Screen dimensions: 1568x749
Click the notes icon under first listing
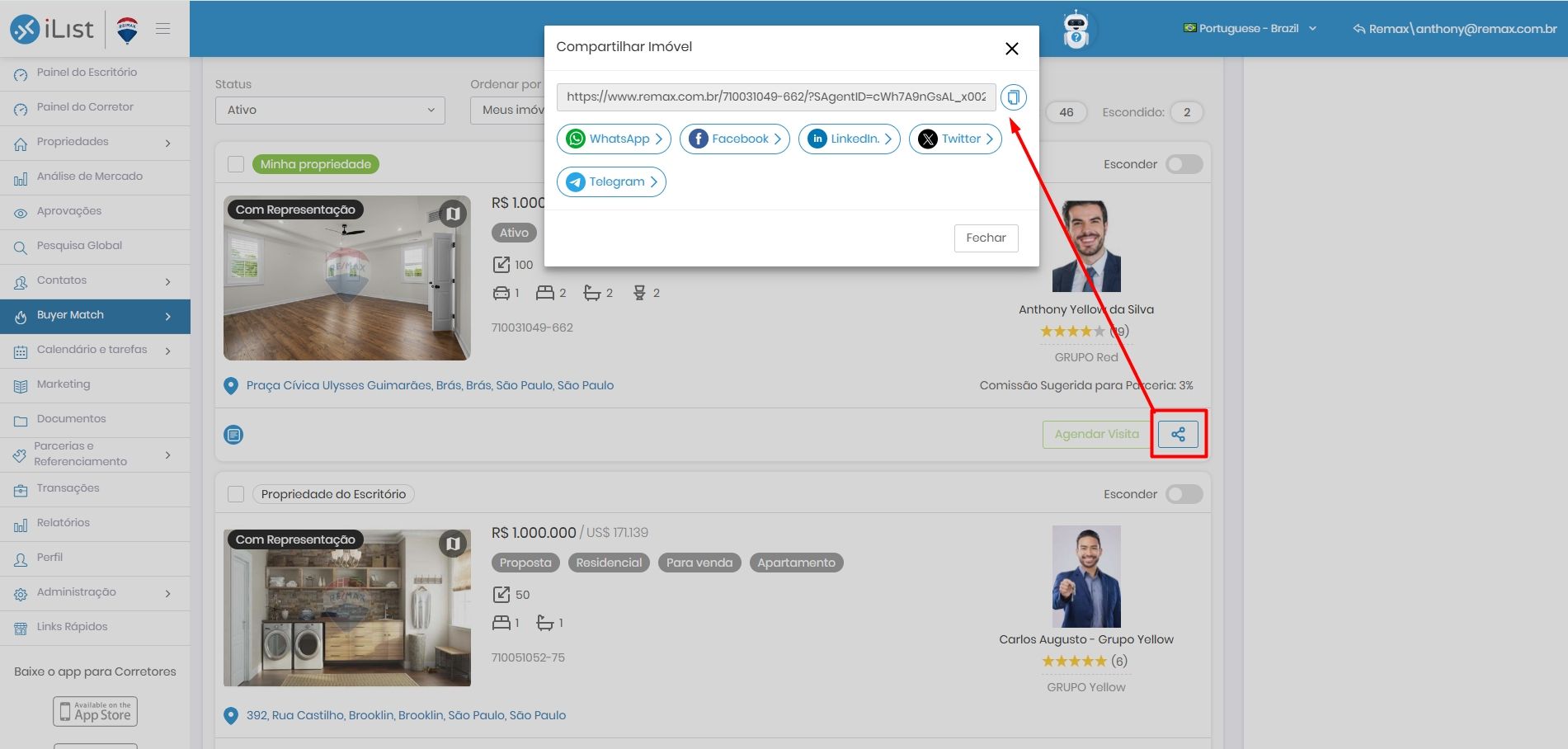pyautogui.click(x=234, y=435)
